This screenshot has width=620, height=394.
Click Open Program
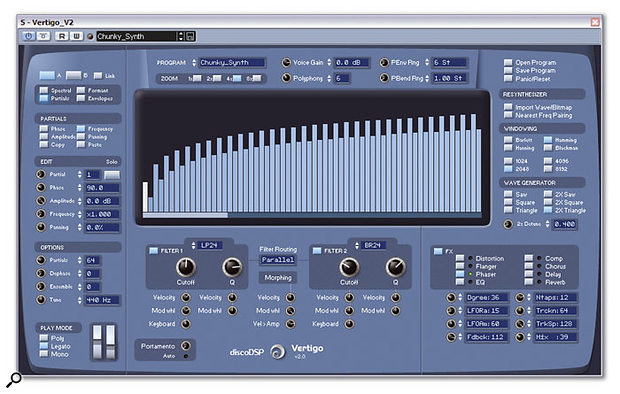click(x=530, y=63)
